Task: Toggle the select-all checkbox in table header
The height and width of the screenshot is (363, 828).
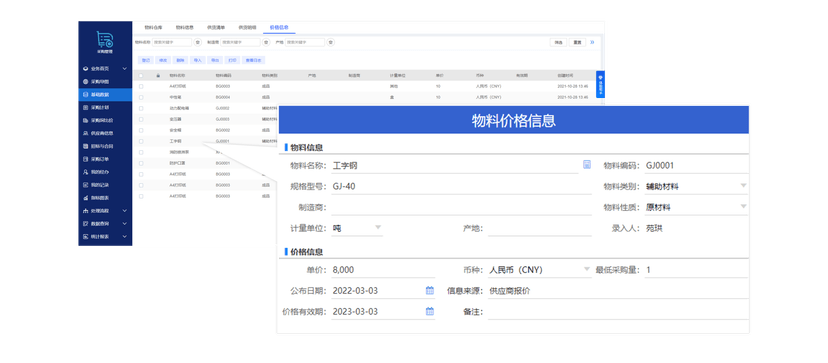Action: pos(140,76)
